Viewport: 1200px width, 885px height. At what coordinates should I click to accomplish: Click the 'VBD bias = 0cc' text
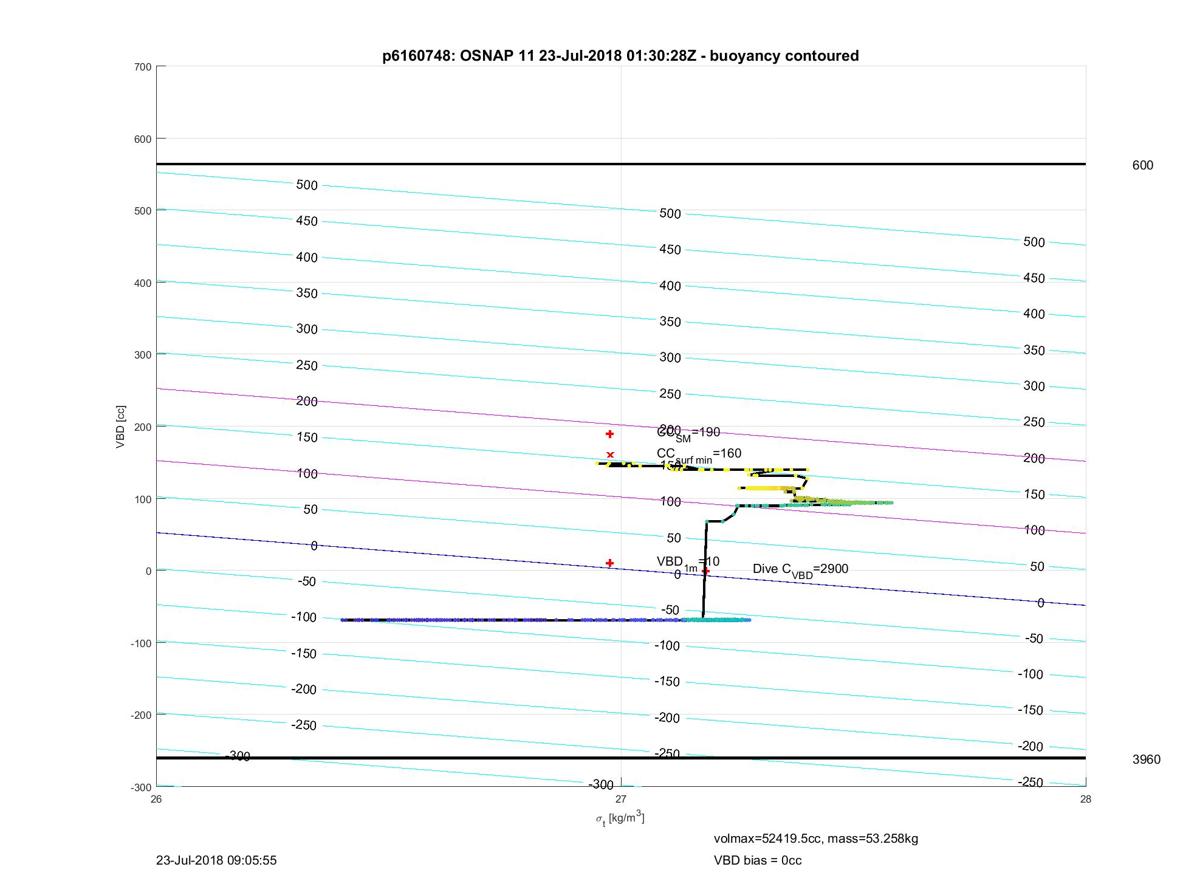click(x=757, y=860)
